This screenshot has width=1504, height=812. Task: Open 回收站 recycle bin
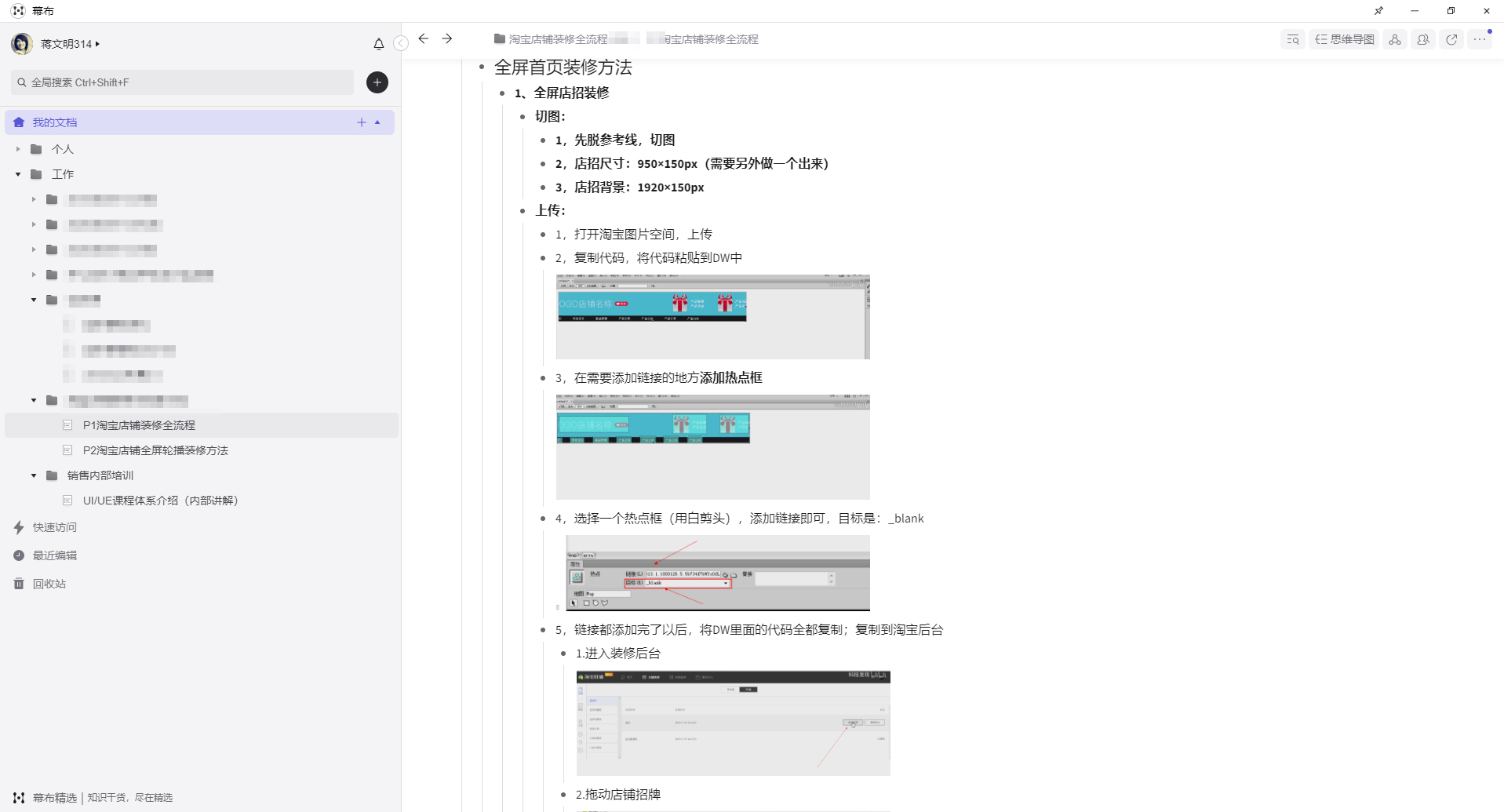point(49,584)
